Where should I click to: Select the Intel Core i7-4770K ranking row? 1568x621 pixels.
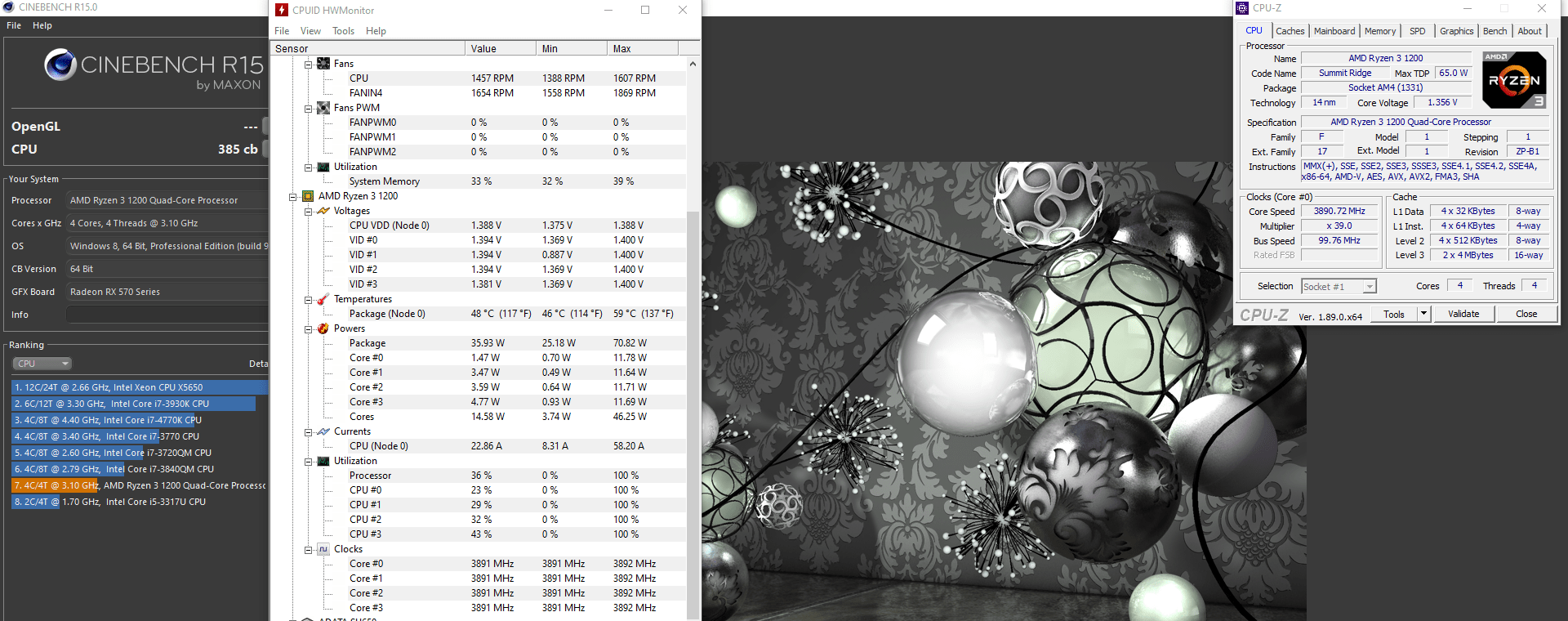point(140,420)
